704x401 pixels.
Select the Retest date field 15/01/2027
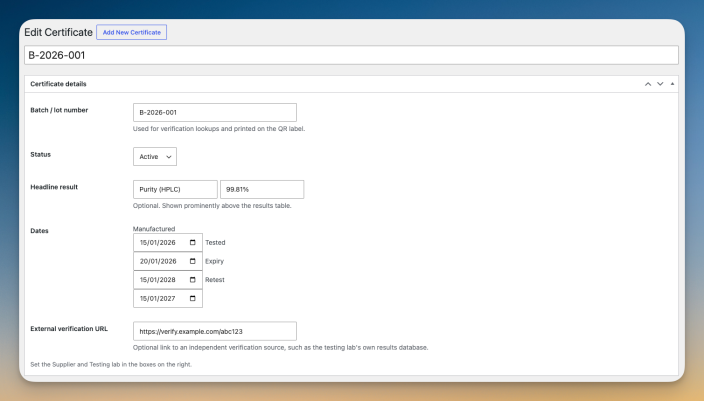(x=167, y=299)
